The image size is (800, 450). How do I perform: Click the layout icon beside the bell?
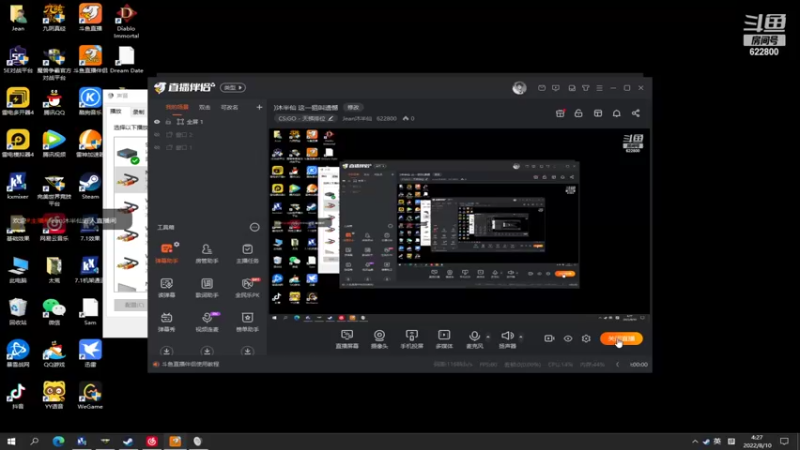click(x=598, y=113)
